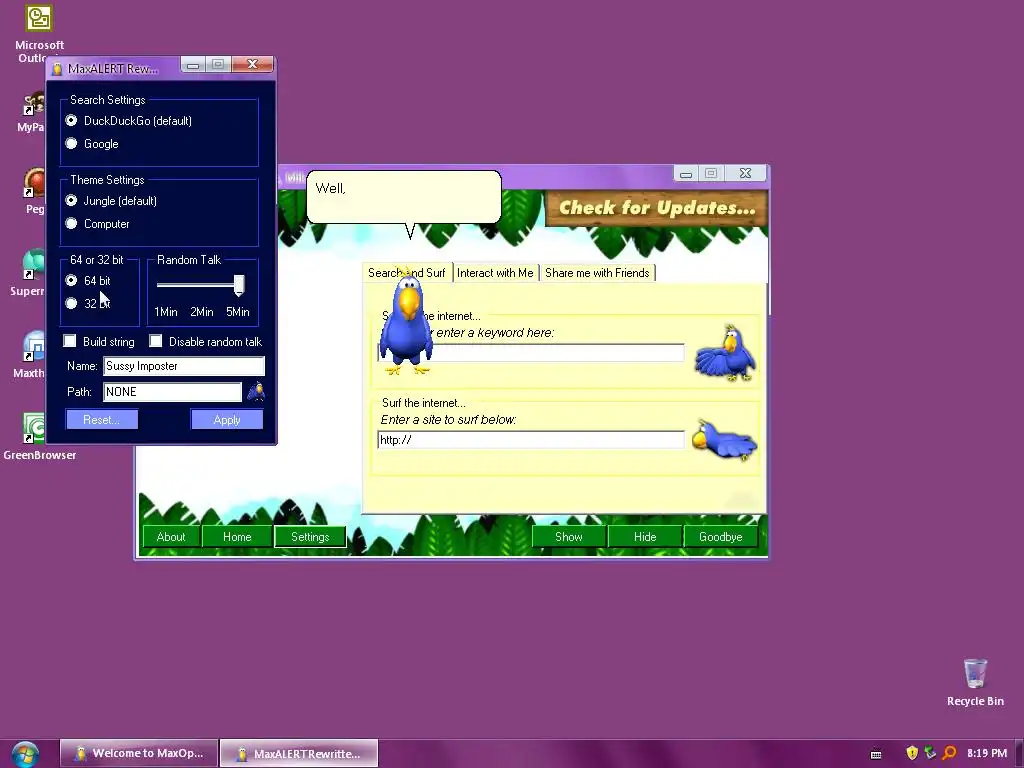
Task: Click the 8:19 PM taskbar clock
Action: pos(987,753)
